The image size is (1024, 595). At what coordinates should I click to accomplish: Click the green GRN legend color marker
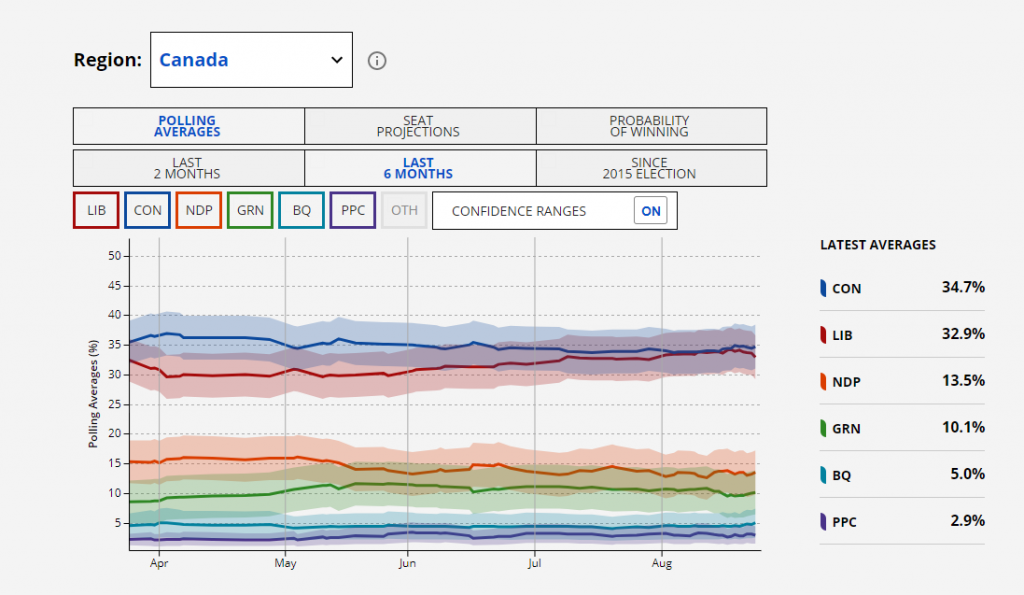coord(823,428)
